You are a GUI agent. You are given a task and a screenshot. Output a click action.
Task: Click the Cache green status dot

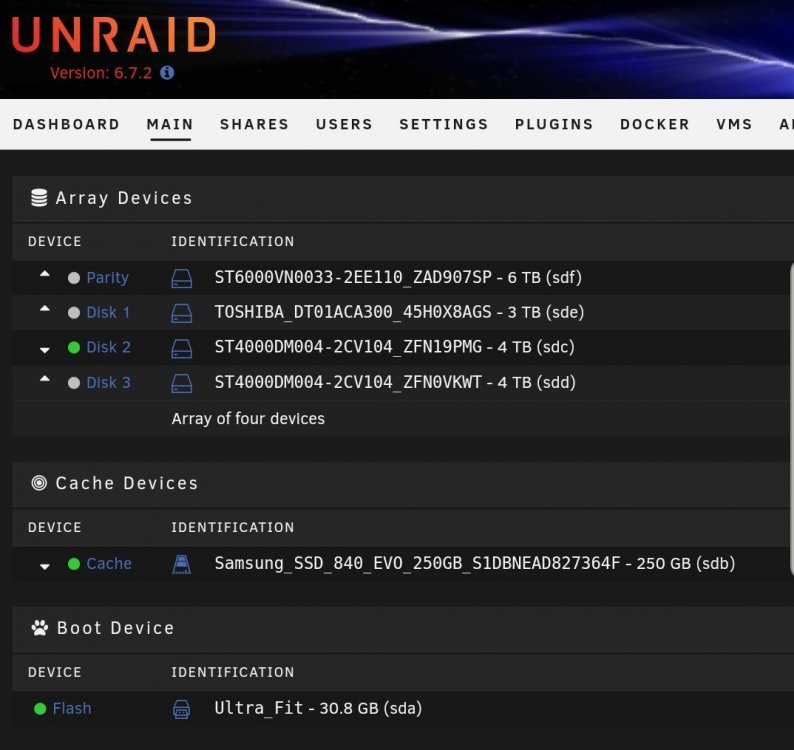(74, 564)
